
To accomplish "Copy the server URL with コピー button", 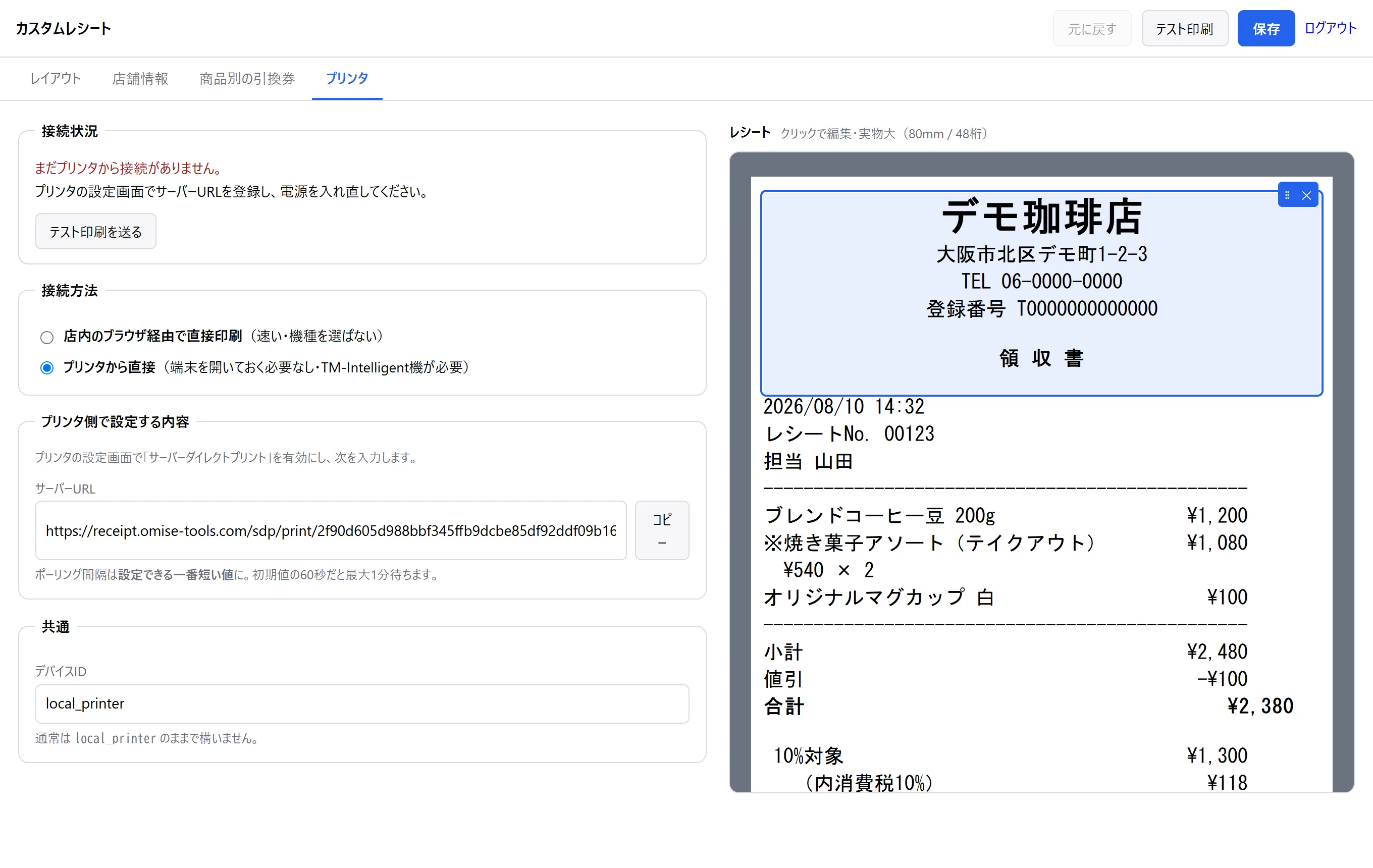I will (662, 530).
